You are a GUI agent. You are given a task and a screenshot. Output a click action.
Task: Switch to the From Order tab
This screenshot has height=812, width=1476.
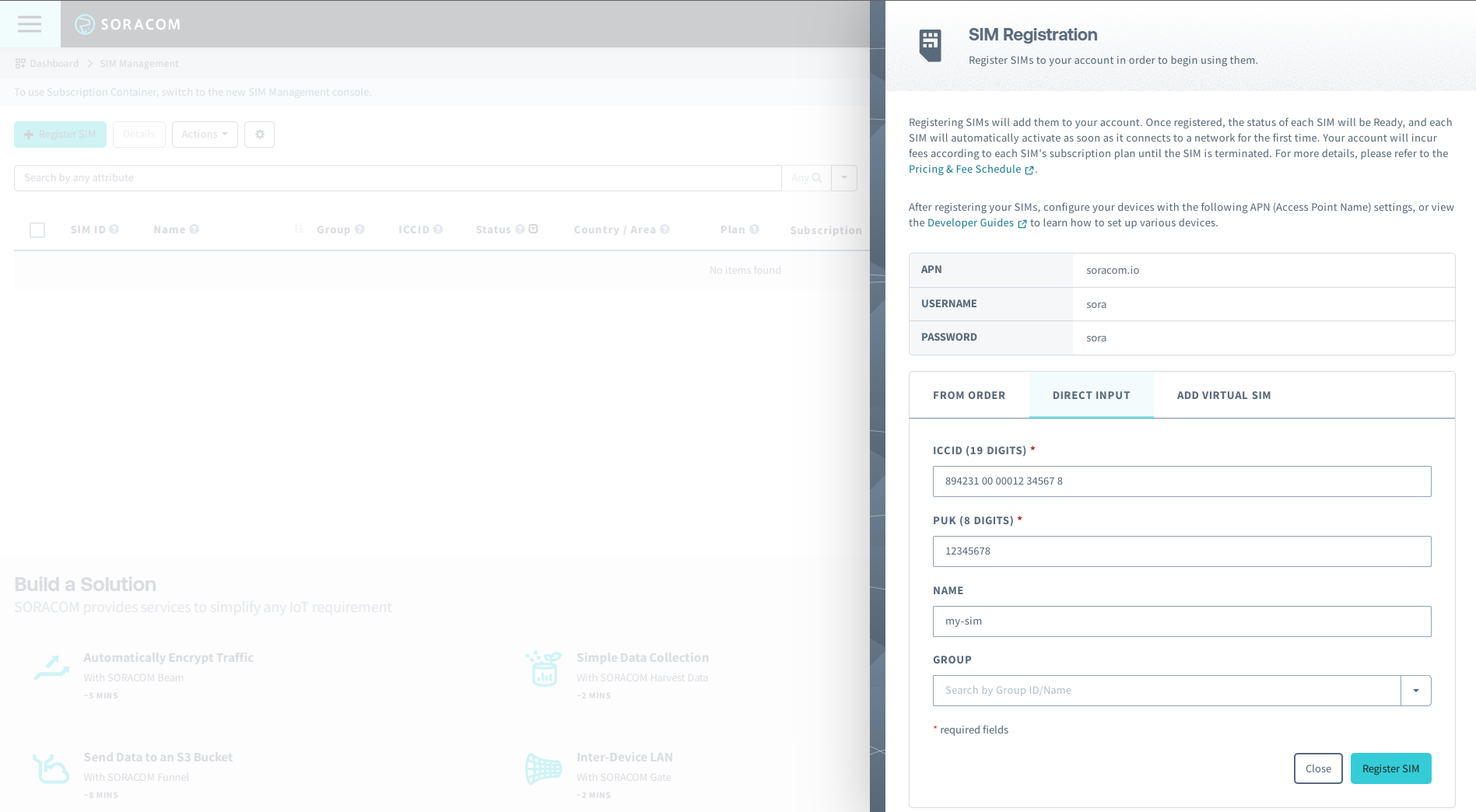click(x=969, y=395)
